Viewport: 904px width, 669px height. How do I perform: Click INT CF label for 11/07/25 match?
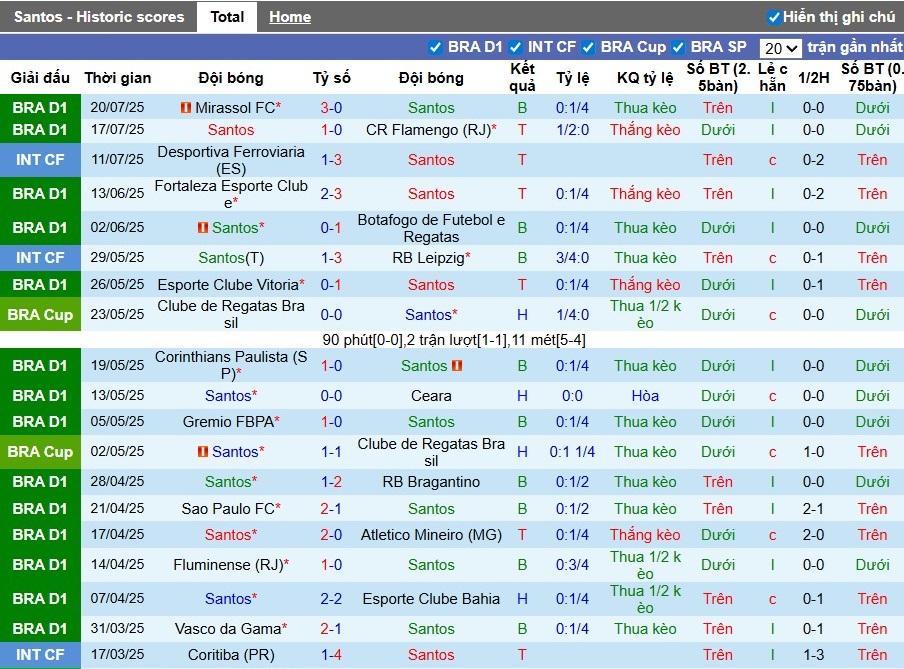(x=40, y=160)
